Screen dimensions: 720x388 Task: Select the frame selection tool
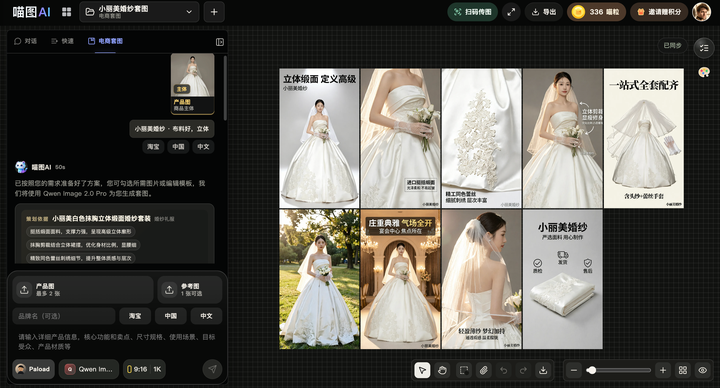[x=464, y=370]
